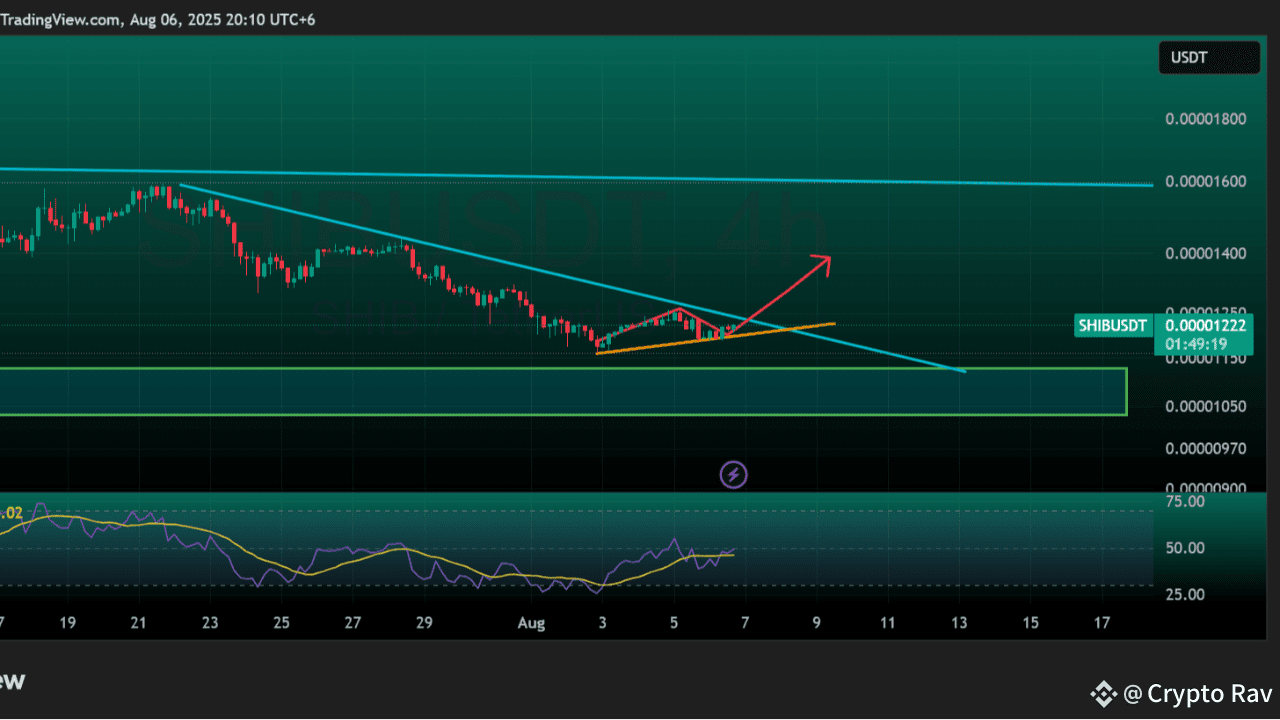Select the USDT label in top right corner
This screenshot has height=720, width=1280.
pos(1188,57)
